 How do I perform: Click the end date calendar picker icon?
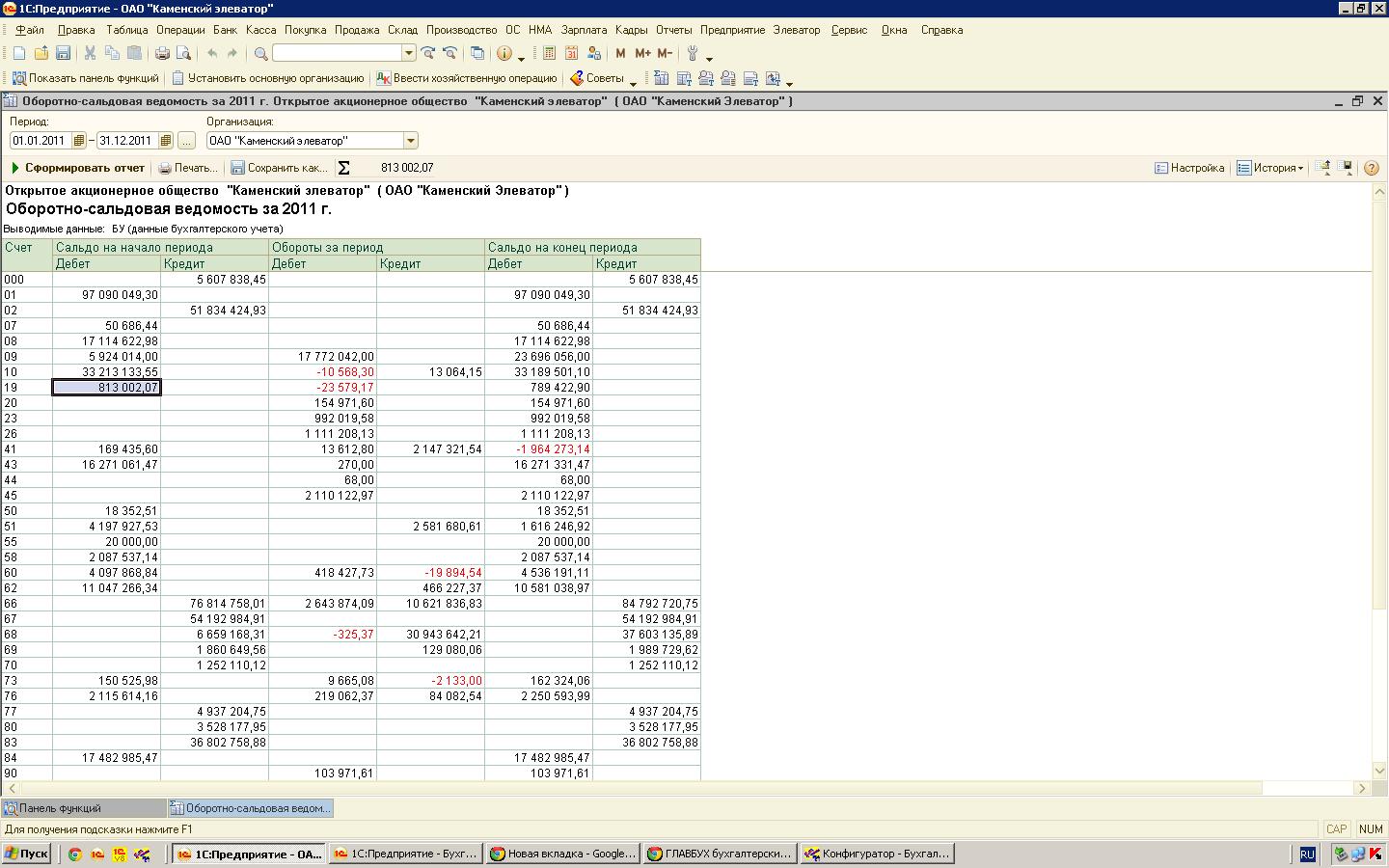[165, 141]
